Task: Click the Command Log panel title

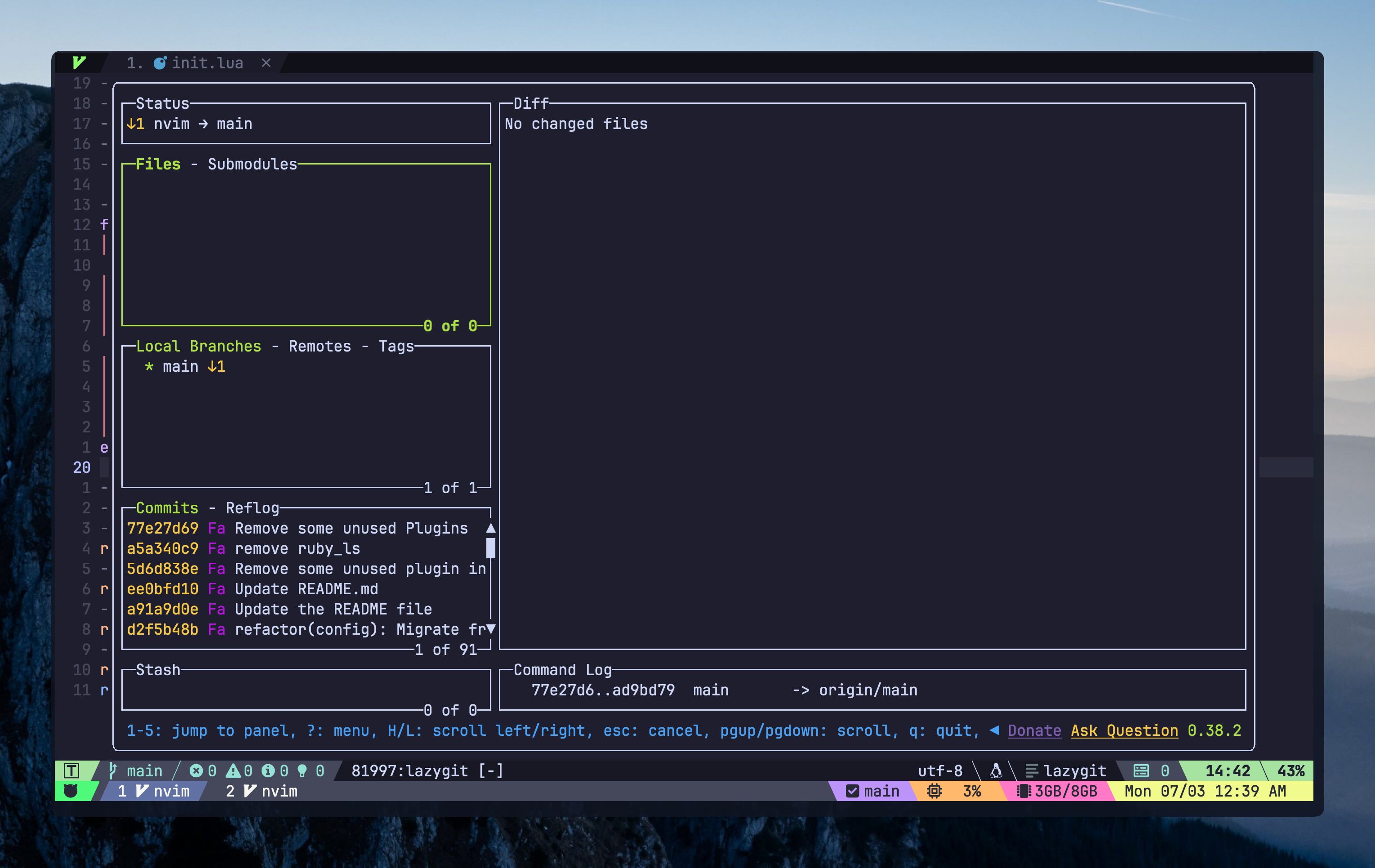Action: tap(562, 670)
